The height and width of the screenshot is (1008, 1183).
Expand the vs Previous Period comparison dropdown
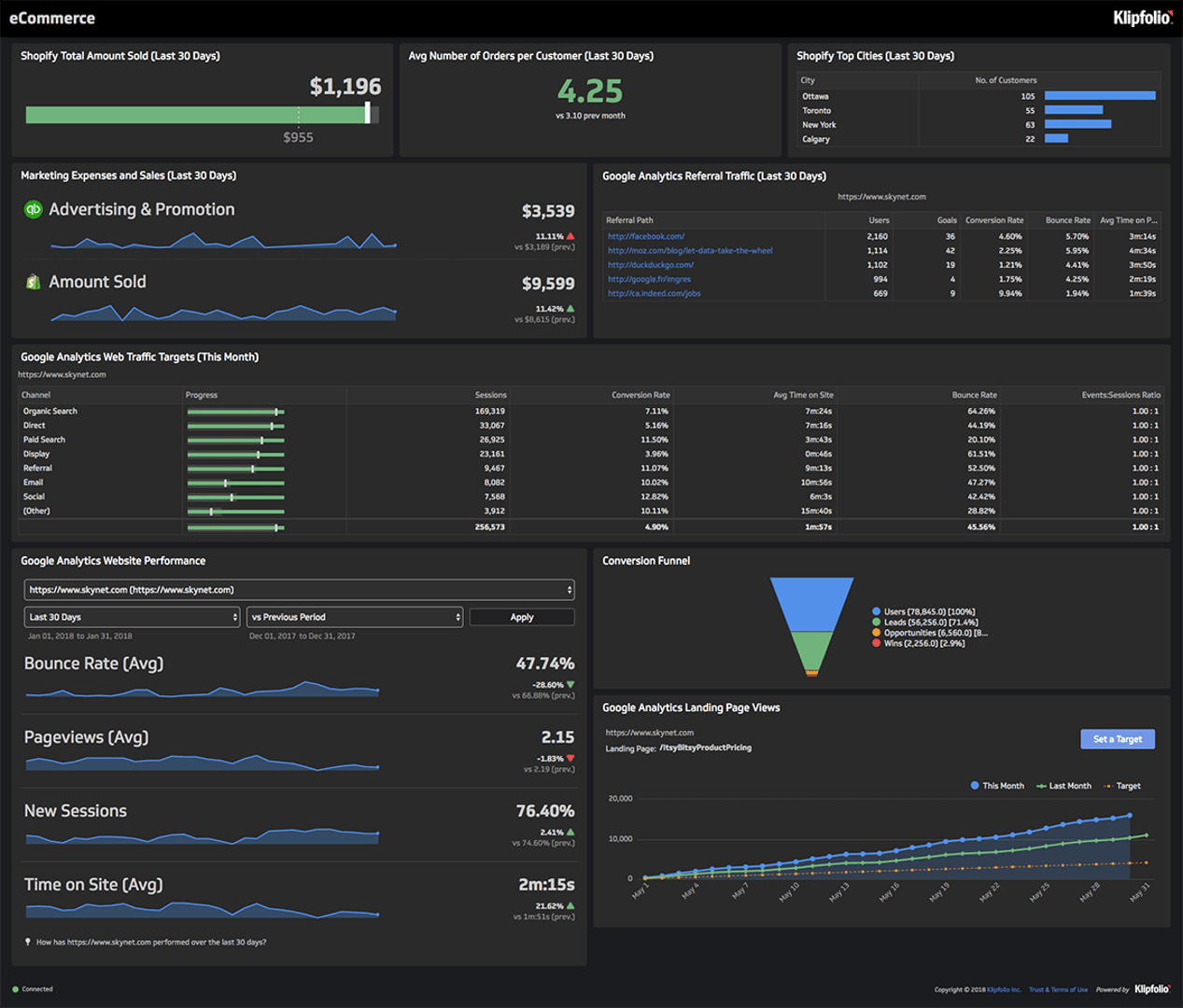point(355,617)
